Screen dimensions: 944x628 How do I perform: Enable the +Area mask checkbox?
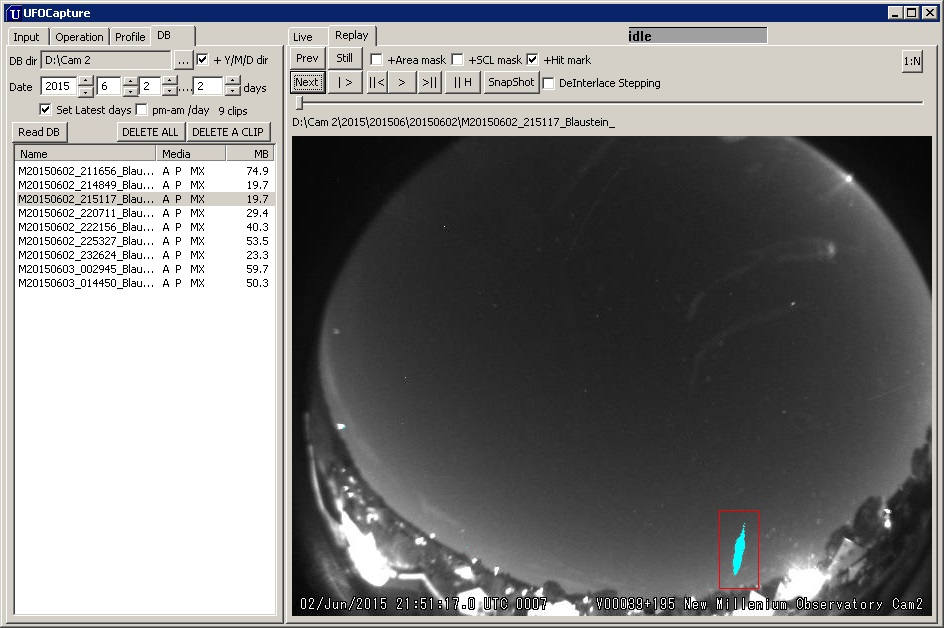point(377,60)
